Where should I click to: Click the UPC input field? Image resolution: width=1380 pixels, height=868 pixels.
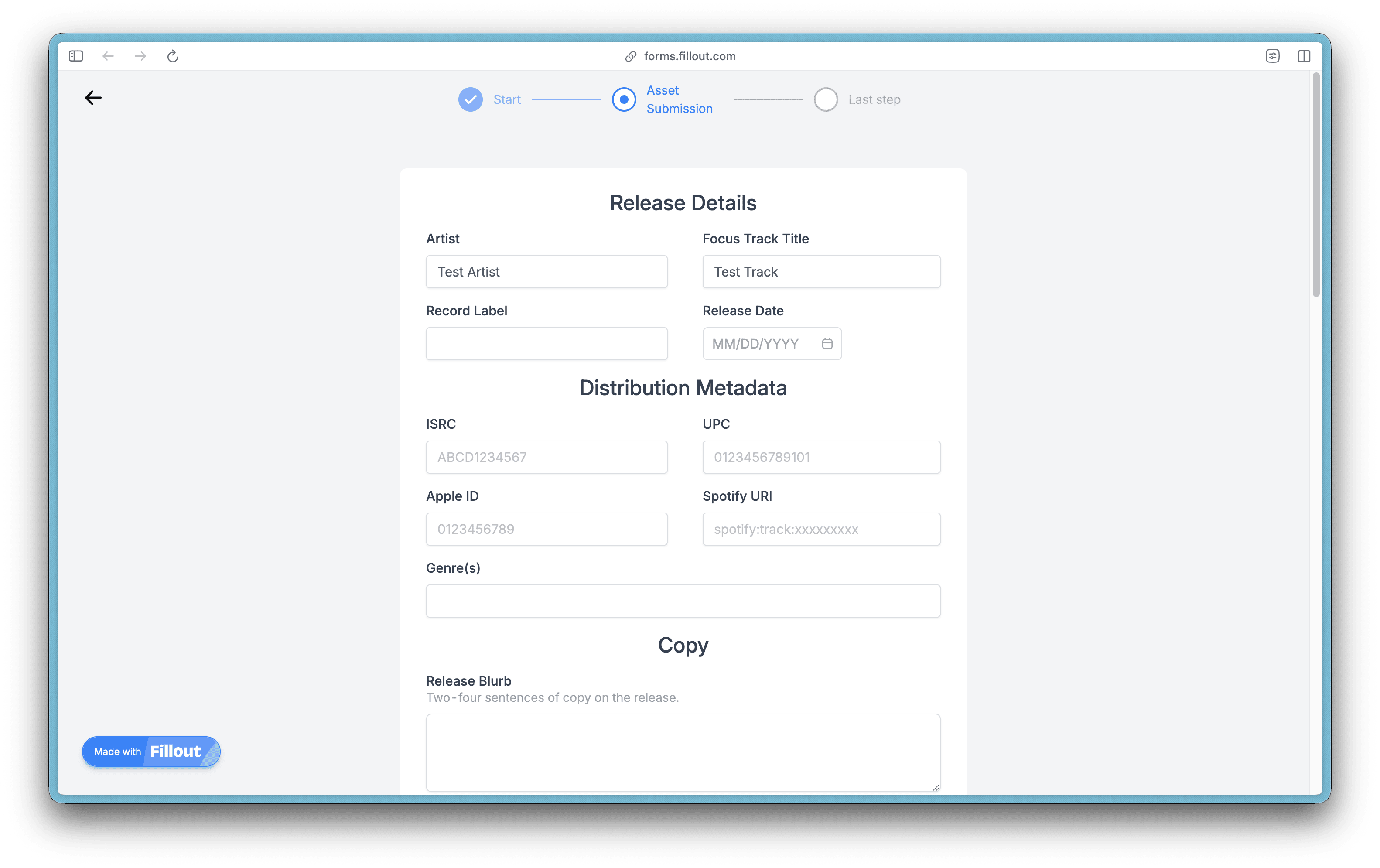tap(821, 457)
